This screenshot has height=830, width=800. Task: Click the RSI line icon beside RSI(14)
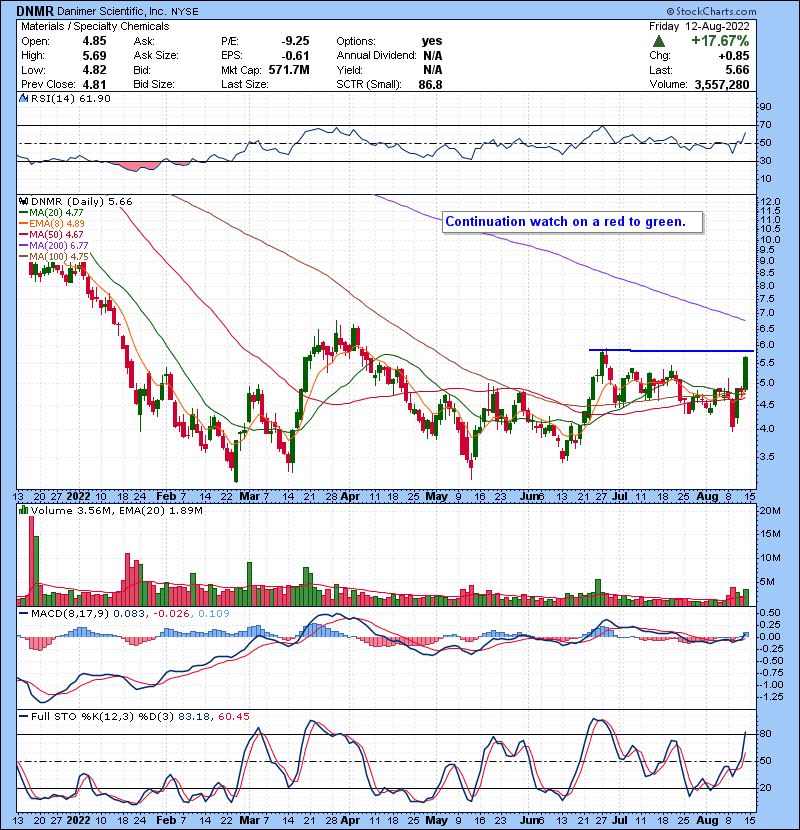pos(24,98)
